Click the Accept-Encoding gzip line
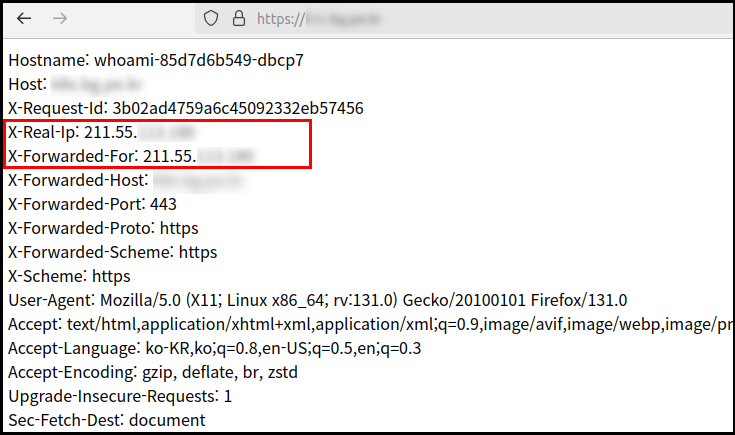 (x=152, y=372)
